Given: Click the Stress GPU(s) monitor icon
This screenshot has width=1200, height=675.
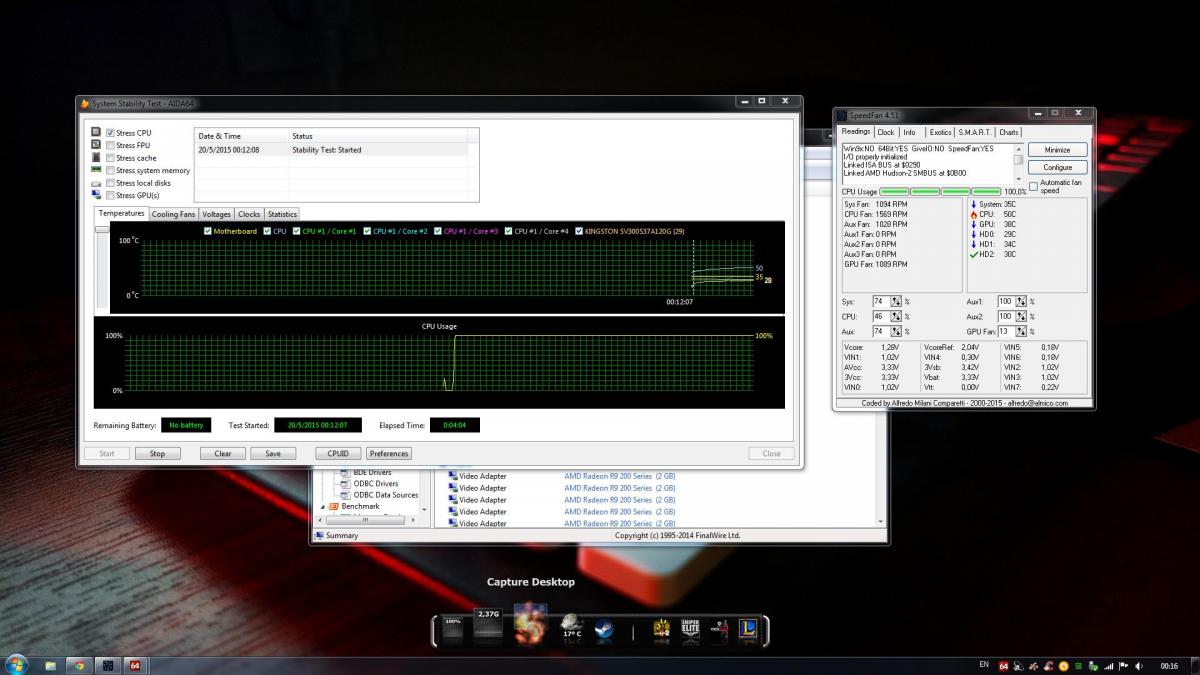Looking at the screenshot, I should tap(96, 196).
